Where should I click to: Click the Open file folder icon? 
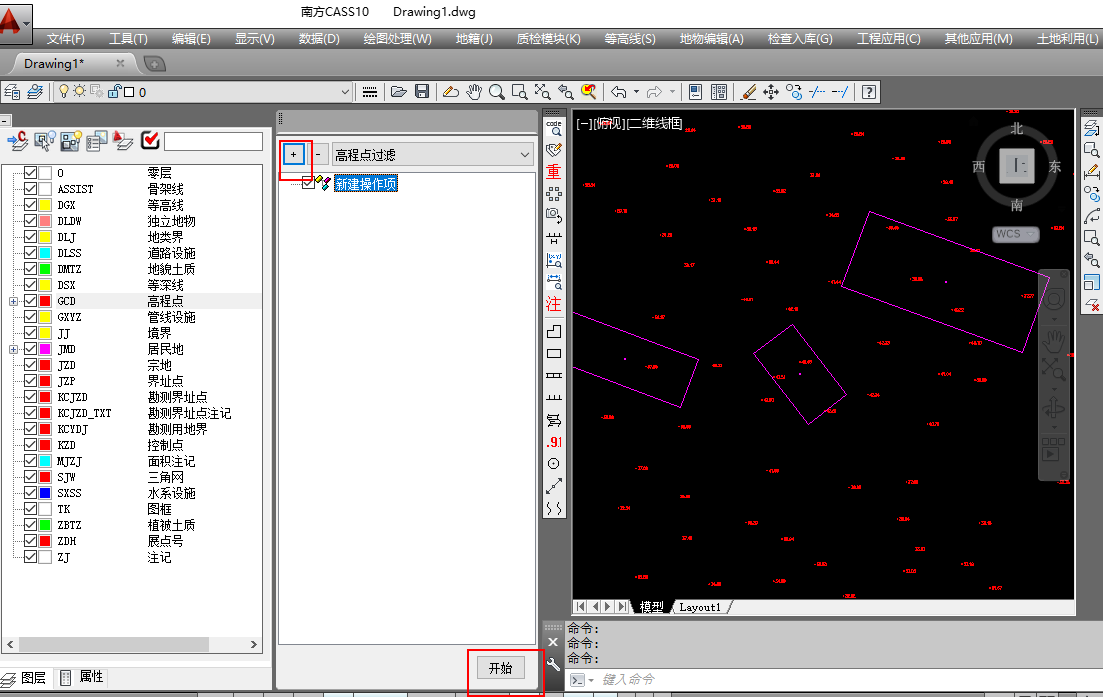399,91
